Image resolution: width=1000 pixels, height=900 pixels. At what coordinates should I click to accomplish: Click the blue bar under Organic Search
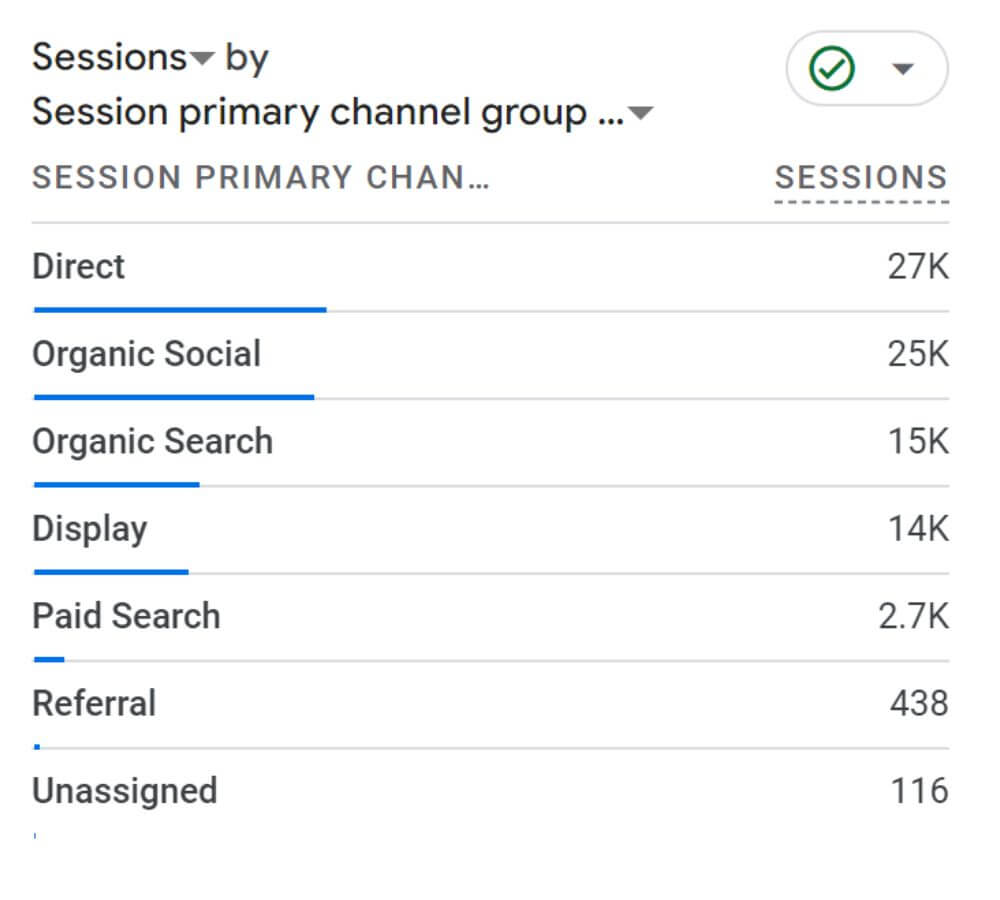(x=117, y=485)
